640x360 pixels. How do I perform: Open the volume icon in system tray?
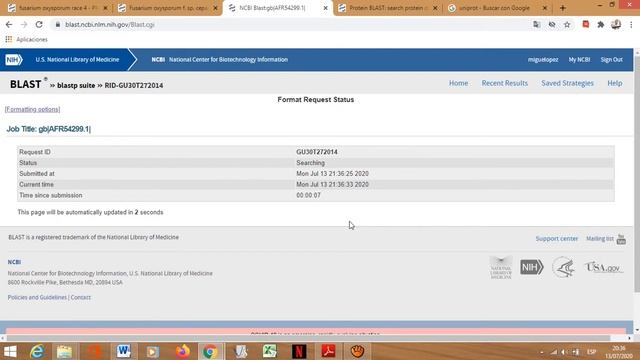(x=563, y=352)
